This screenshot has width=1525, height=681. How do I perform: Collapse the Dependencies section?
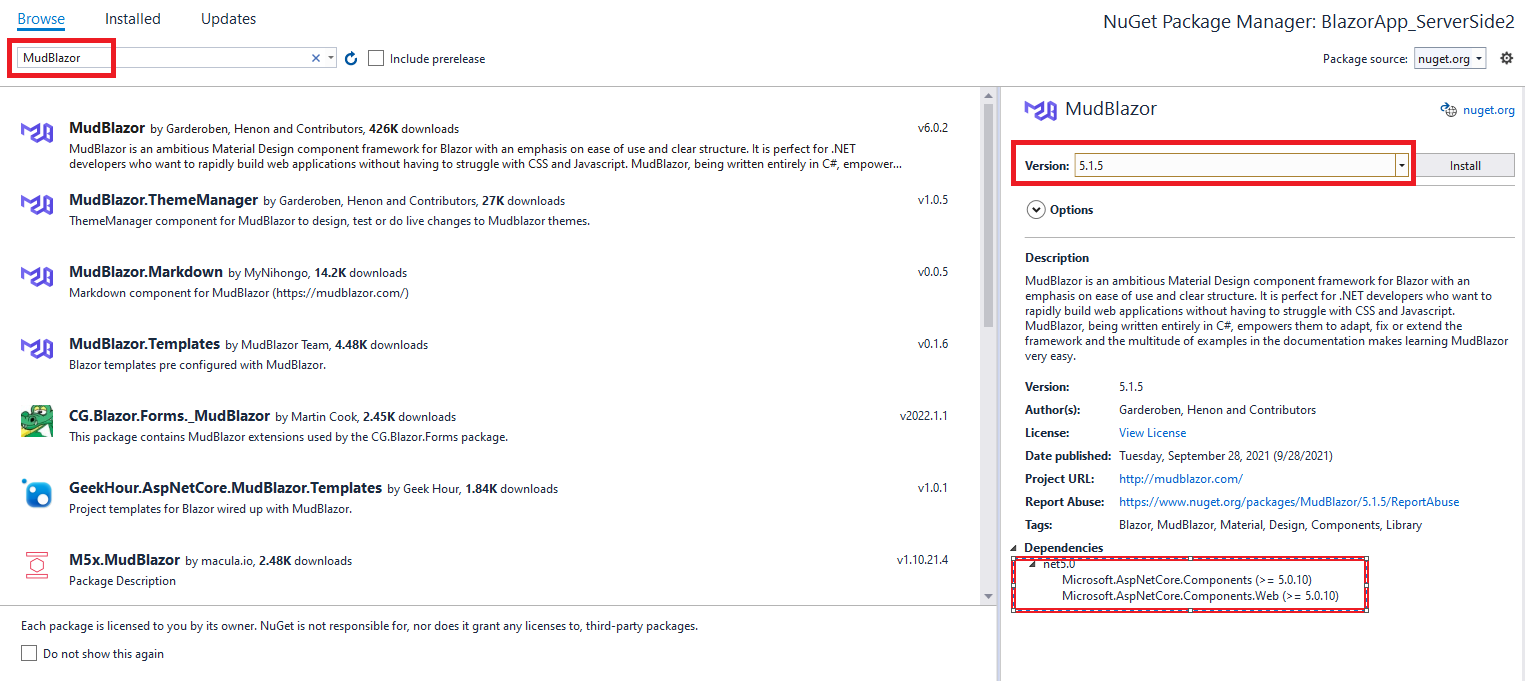[1014, 548]
